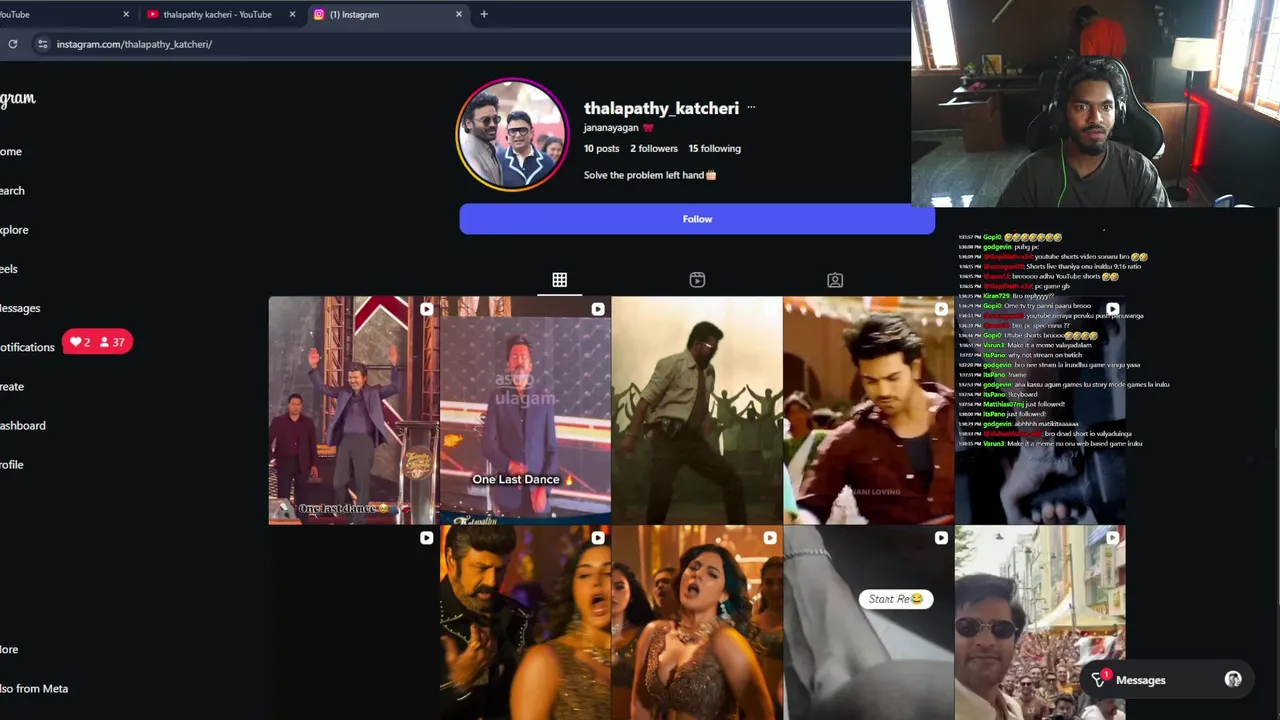The height and width of the screenshot is (720, 1280).
Task: Open Search in Instagram sidebar
Action: click(x=12, y=191)
